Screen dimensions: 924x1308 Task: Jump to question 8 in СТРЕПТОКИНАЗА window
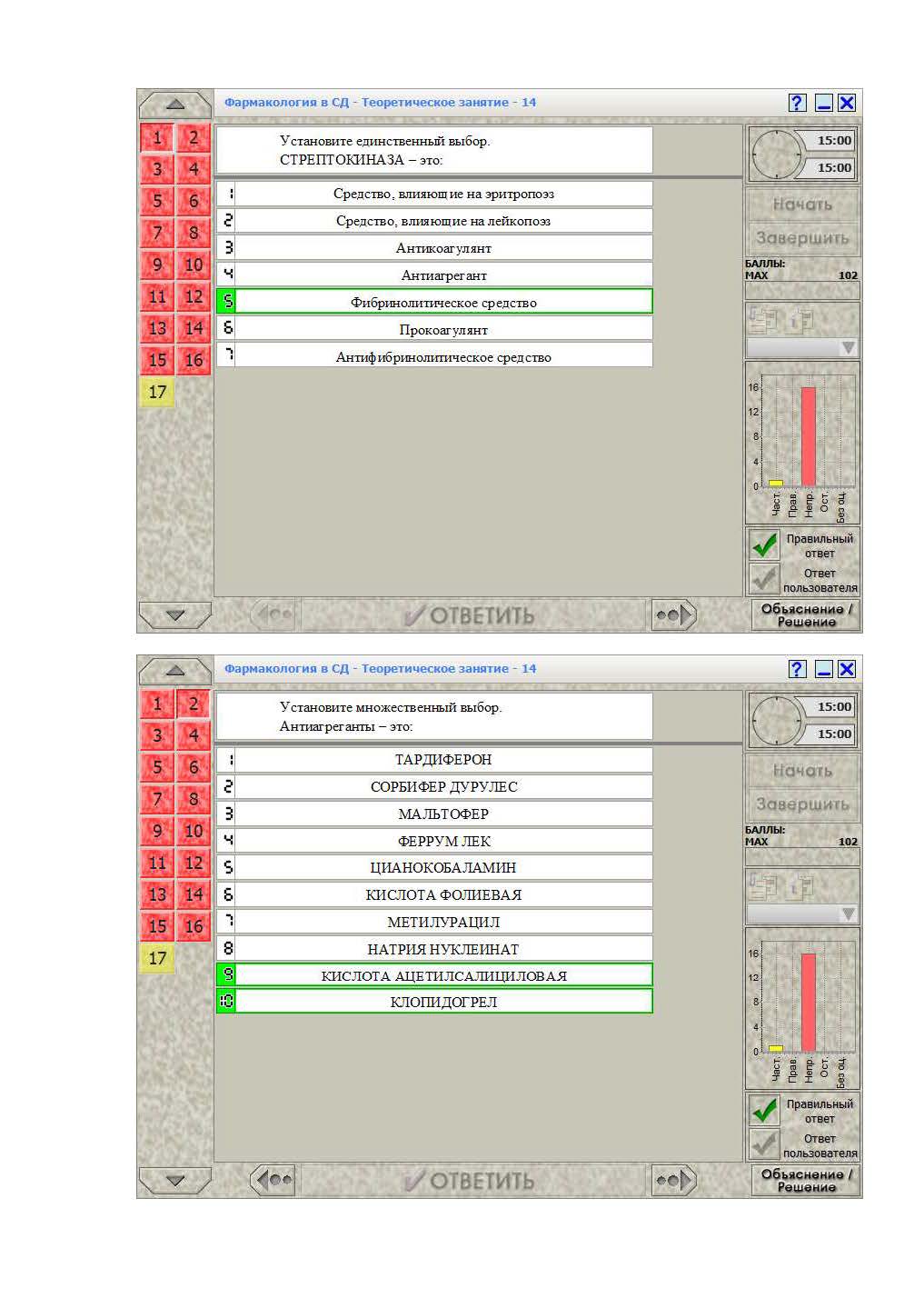(194, 233)
